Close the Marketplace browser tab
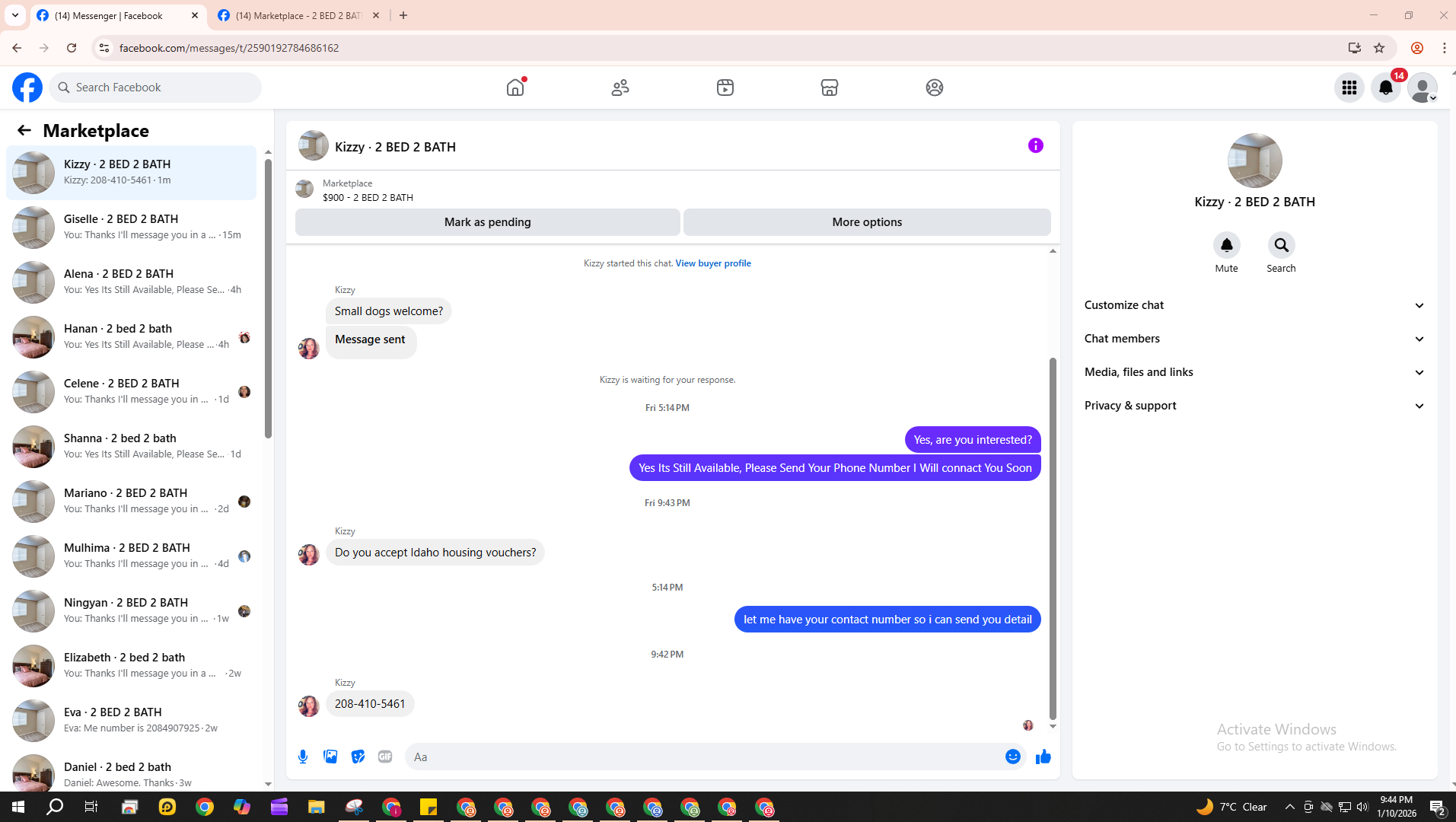 (376, 15)
